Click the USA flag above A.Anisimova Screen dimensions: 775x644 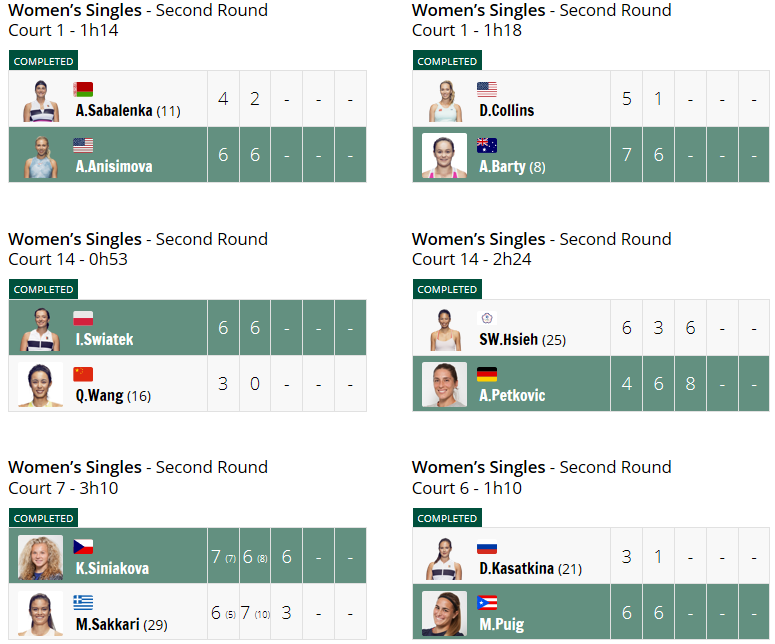[x=83, y=145]
